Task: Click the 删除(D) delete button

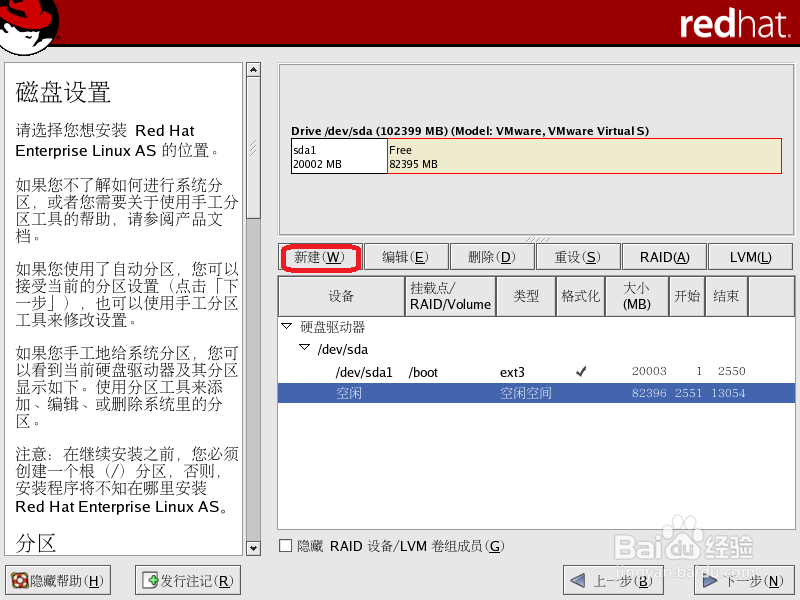Action: (x=492, y=257)
